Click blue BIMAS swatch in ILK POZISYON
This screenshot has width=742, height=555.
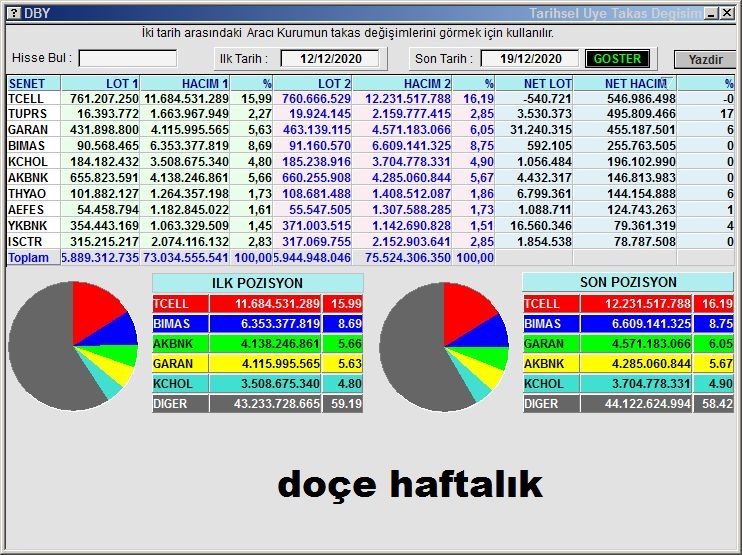[180, 324]
